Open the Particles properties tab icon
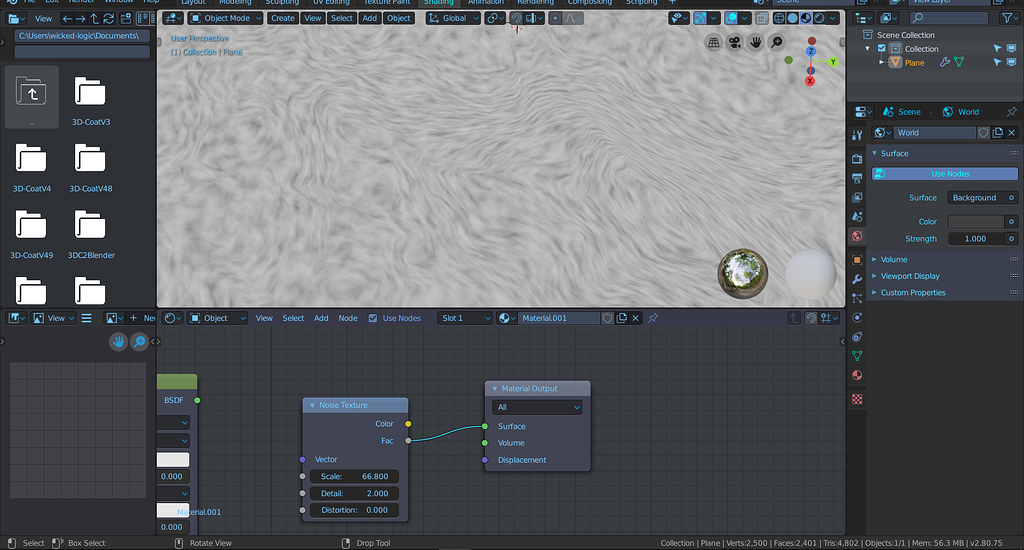The height and width of the screenshot is (550, 1024). click(857, 299)
